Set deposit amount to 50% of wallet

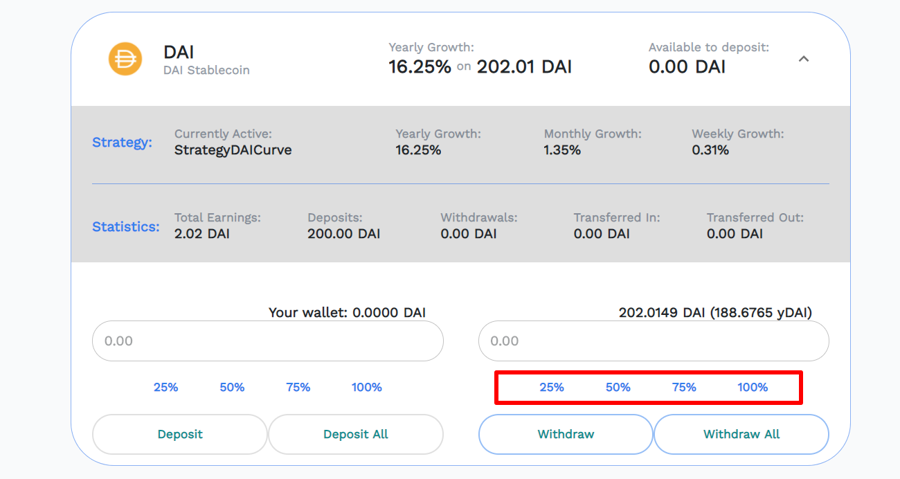tap(232, 387)
